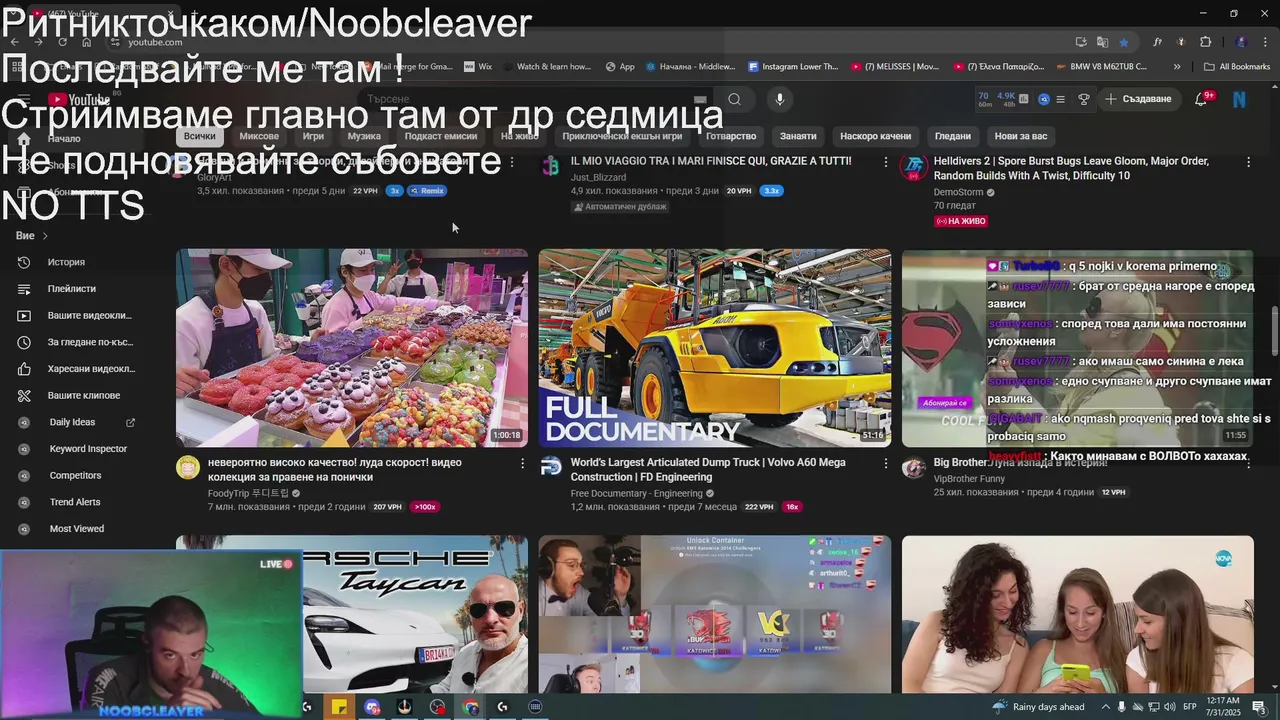The height and width of the screenshot is (720, 1280).
Task: Open FoodyTrip channel link
Action: tap(248, 493)
